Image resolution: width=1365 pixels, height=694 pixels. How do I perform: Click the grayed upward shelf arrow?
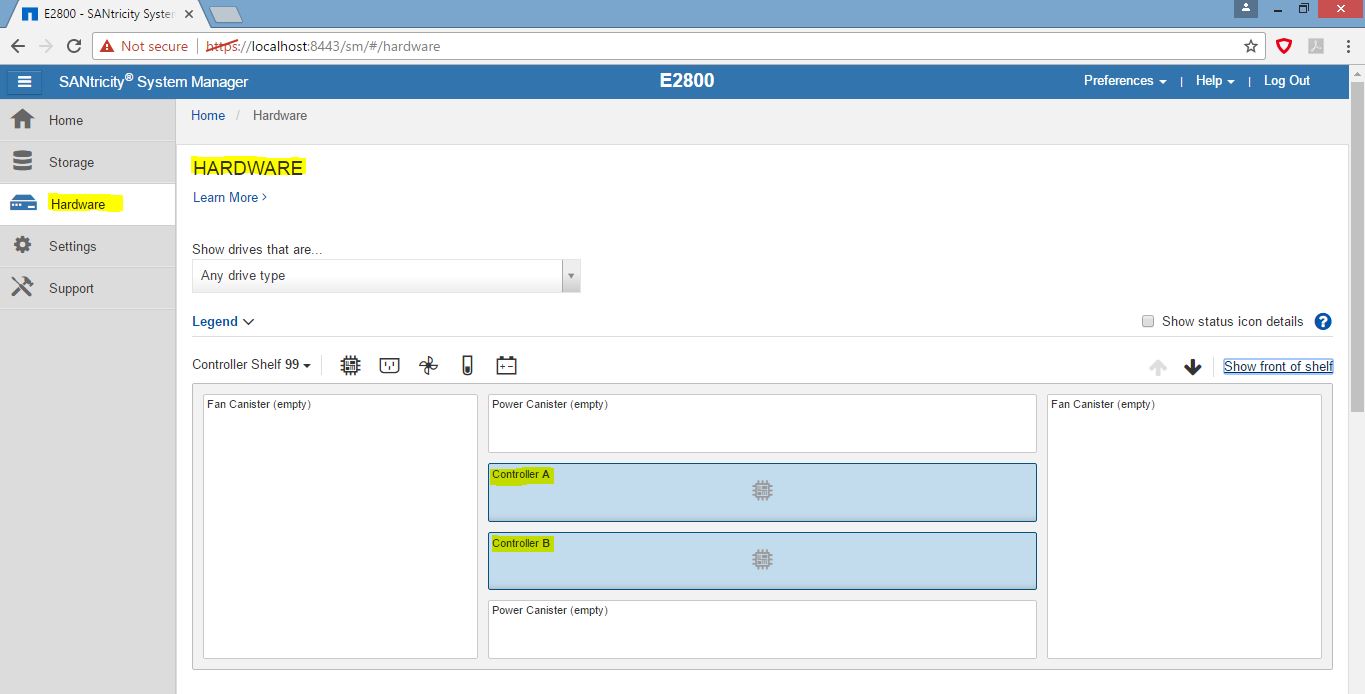pyautogui.click(x=1157, y=366)
